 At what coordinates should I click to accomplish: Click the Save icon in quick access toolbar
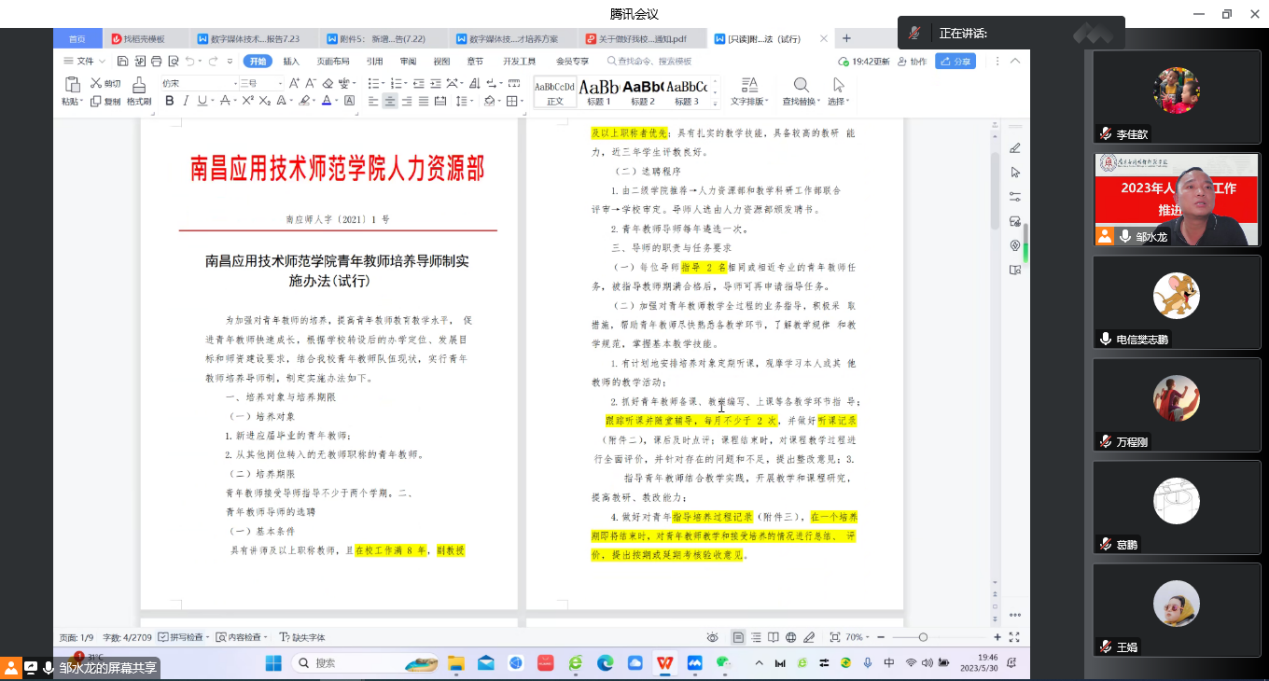point(122,61)
